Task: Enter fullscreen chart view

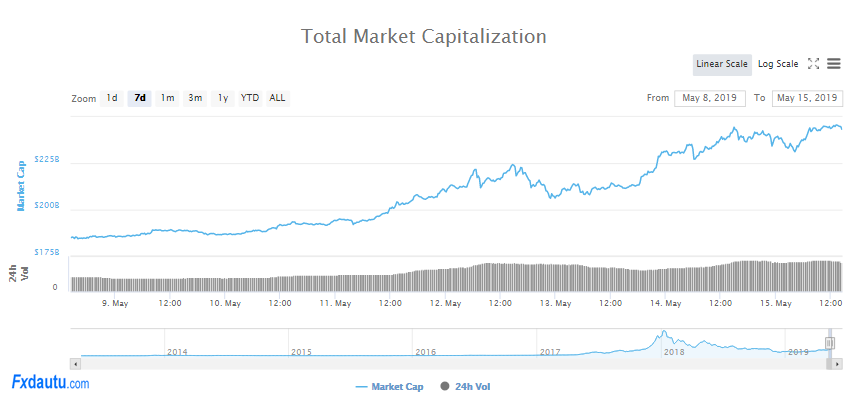Action: click(x=813, y=64)
